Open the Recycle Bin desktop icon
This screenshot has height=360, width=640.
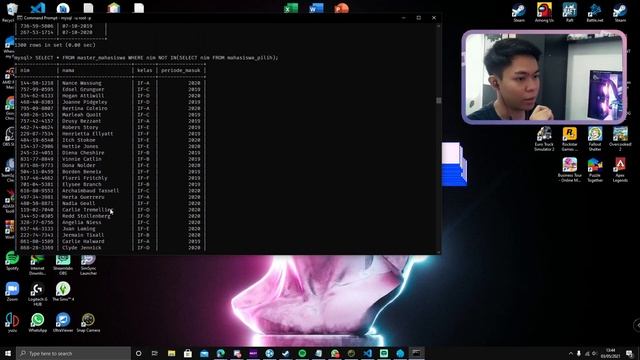pyautogui.click(x=11, y=10)
